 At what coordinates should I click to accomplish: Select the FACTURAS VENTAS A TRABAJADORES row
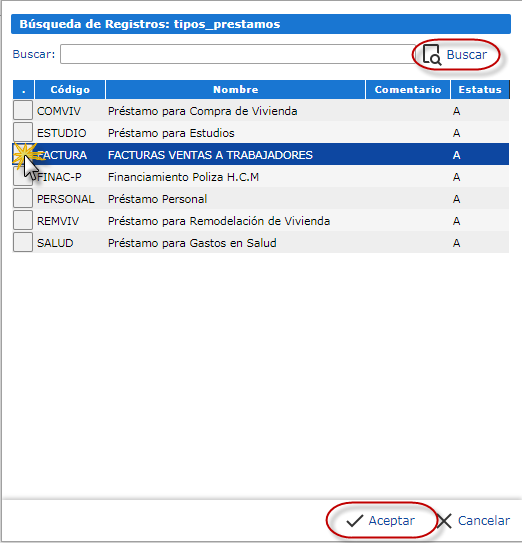(x=260, y=154)
